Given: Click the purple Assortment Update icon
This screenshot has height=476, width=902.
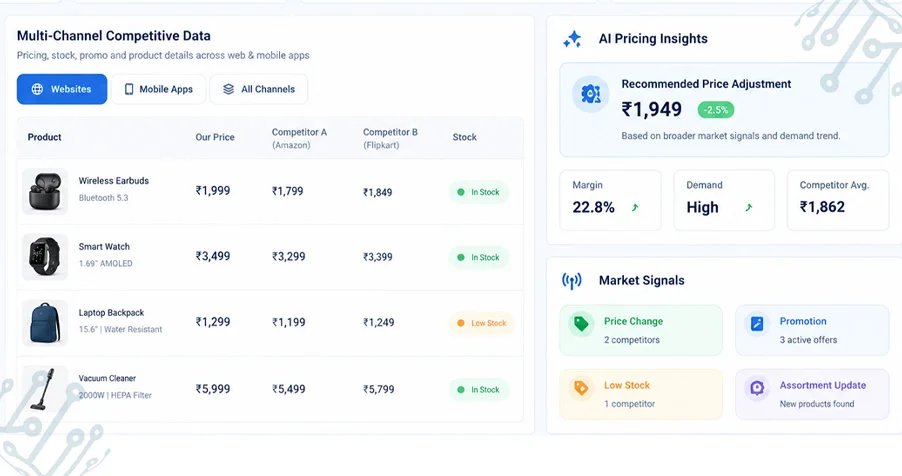Looking at the screenshot, I should coord(757,388).
